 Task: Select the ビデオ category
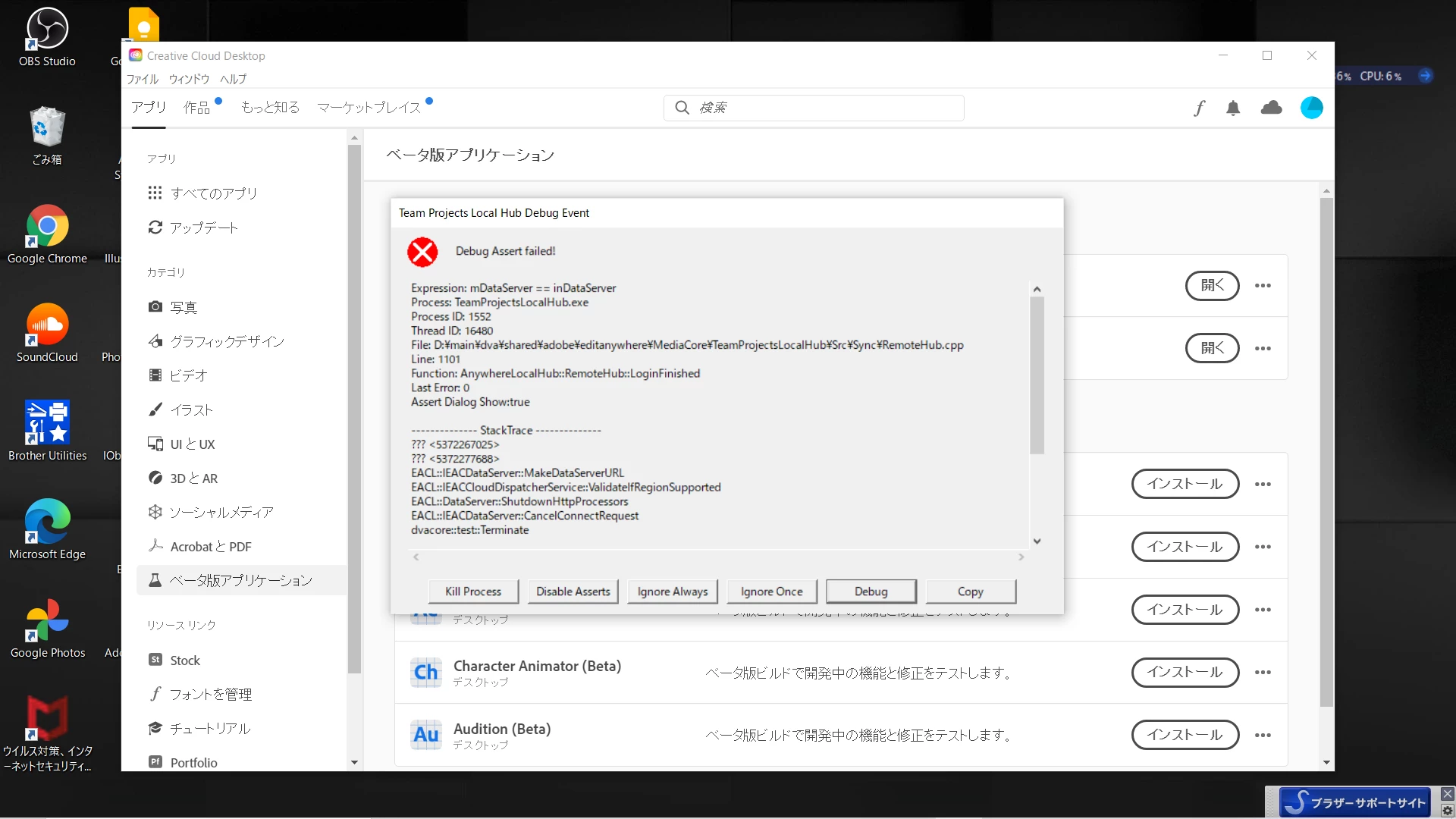[x=178, y=375]
